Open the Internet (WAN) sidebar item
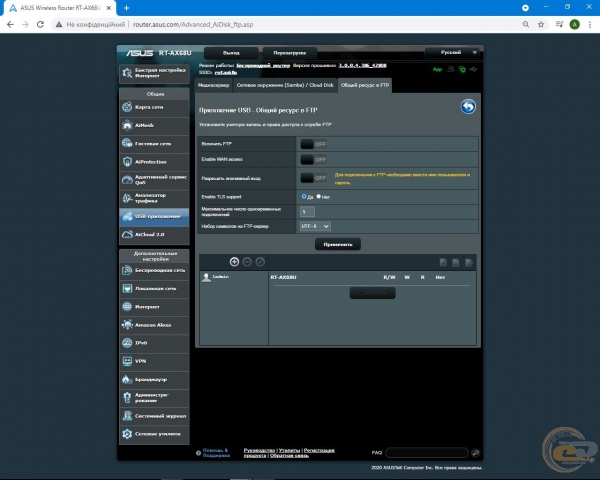The height and width of the screenshot is (480, 600). (154, 307)
